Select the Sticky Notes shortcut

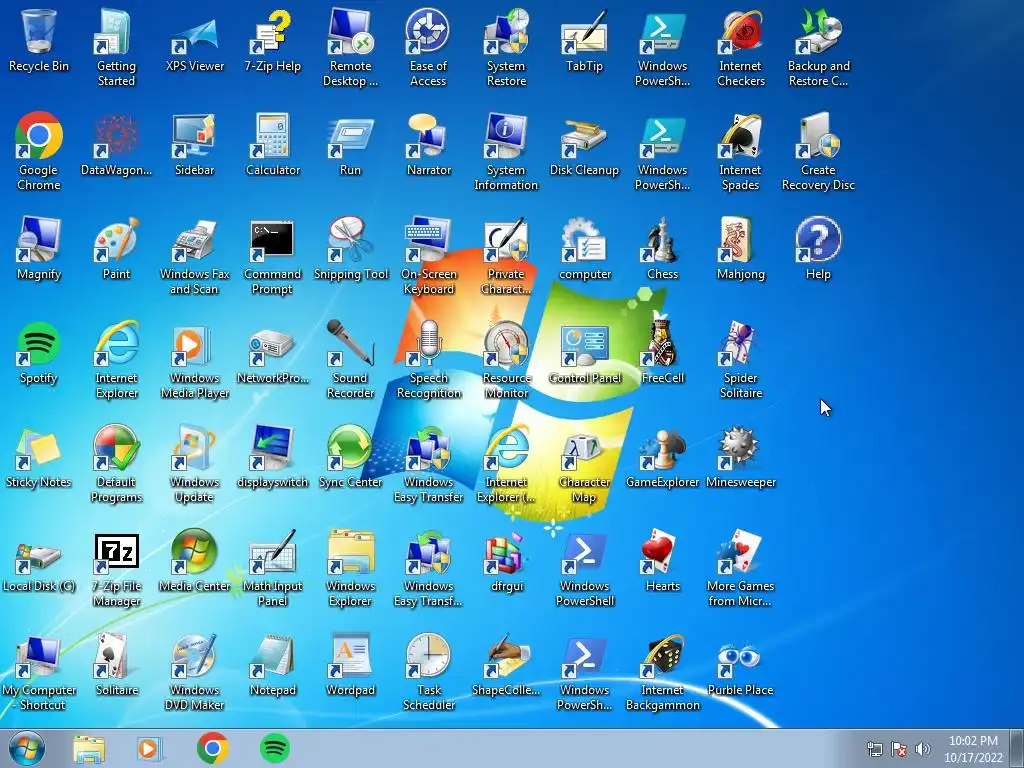[39, 456]
